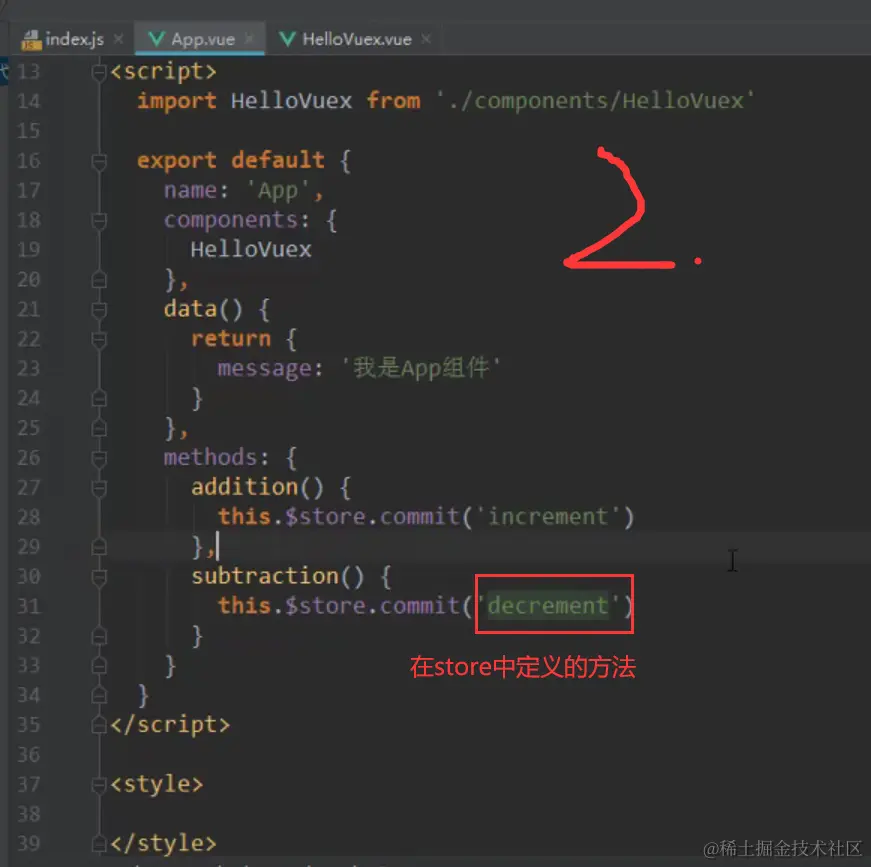The image size is (871, 867).
Task: Switch to the index.js editor tab
Action: tap(63, 39)
